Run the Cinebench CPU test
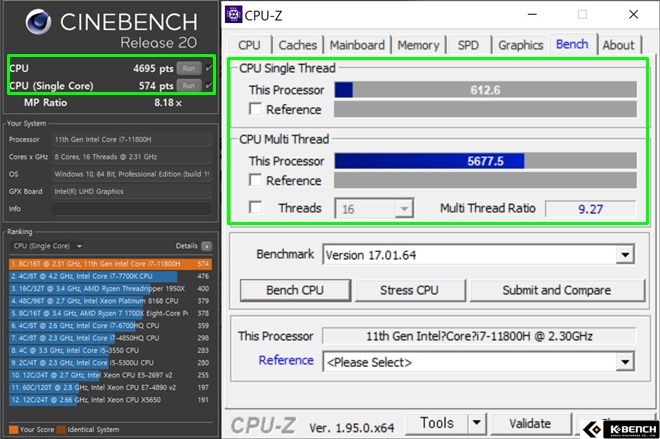 (189, 68)
